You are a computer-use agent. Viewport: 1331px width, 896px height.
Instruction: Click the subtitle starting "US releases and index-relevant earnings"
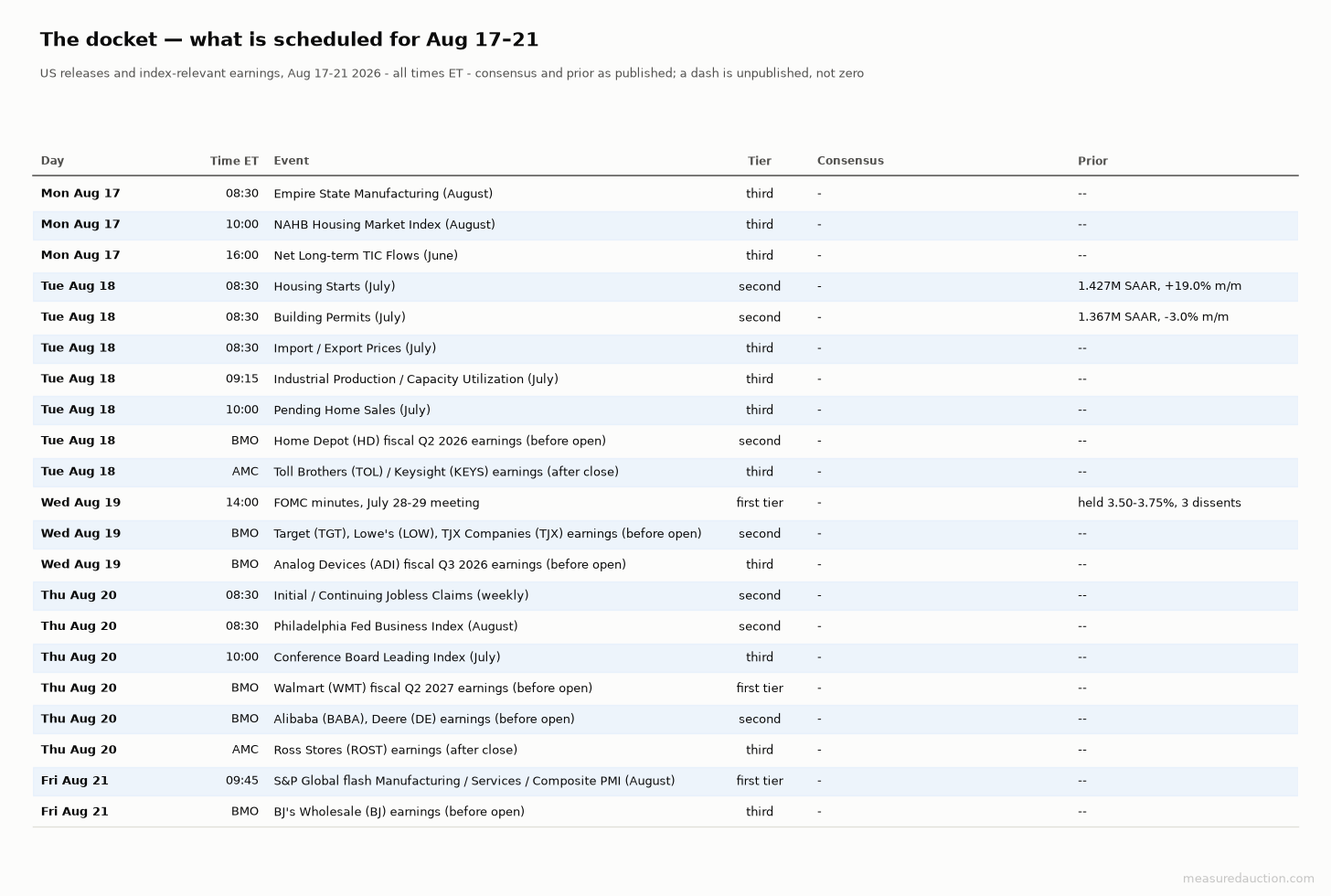pyautogui.click(x=452, y=73)
